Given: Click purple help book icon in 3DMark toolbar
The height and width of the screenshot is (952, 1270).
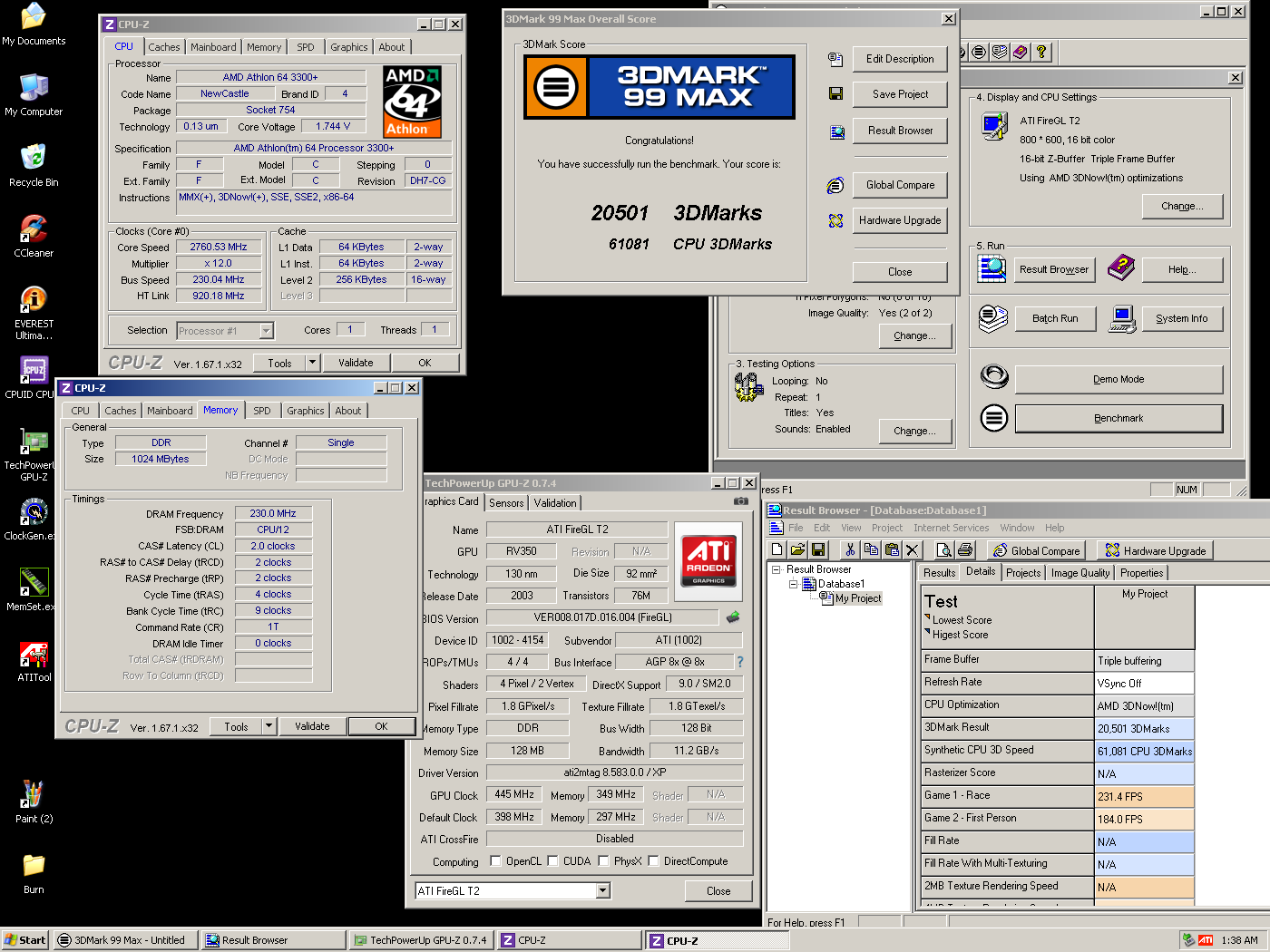Looking at the screenshot, I should [x=1021, y=52].
